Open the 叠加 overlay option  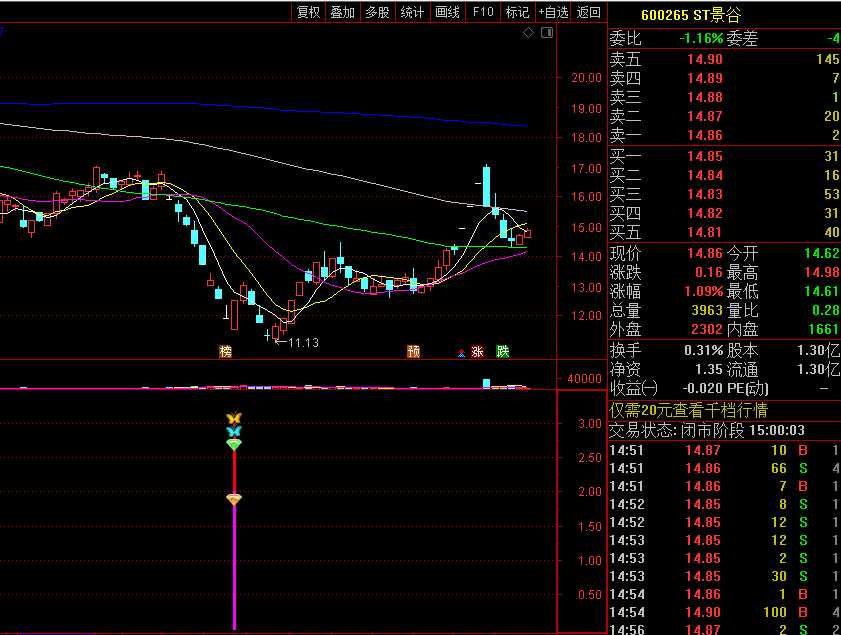[343, 12]
